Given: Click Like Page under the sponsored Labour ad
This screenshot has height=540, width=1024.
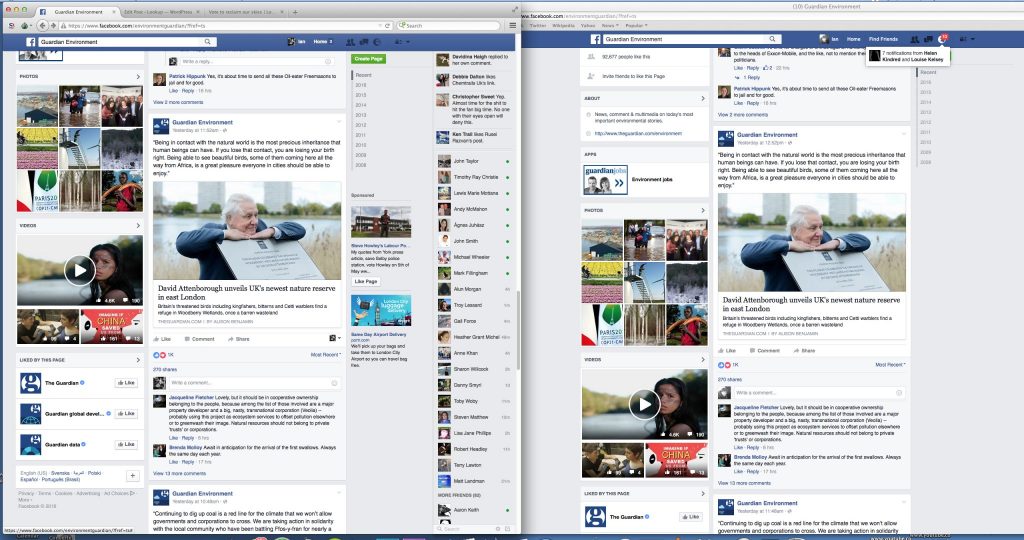Looking at the screenshot, I should [366, 281].
